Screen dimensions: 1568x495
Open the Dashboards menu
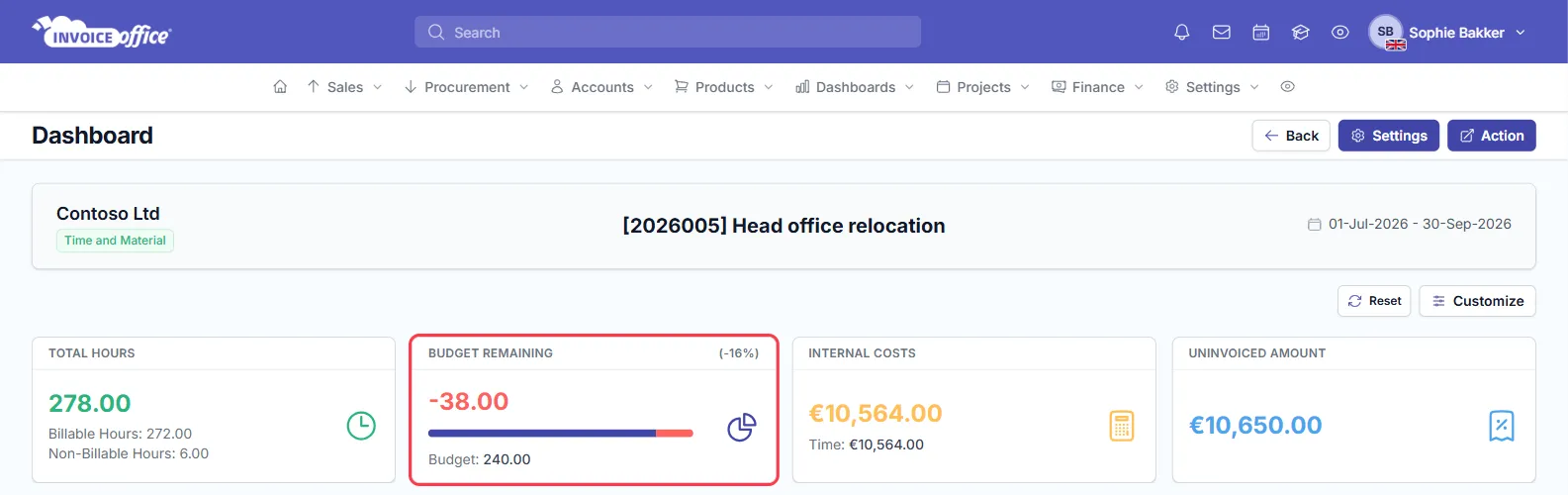(x=855, y=87)
